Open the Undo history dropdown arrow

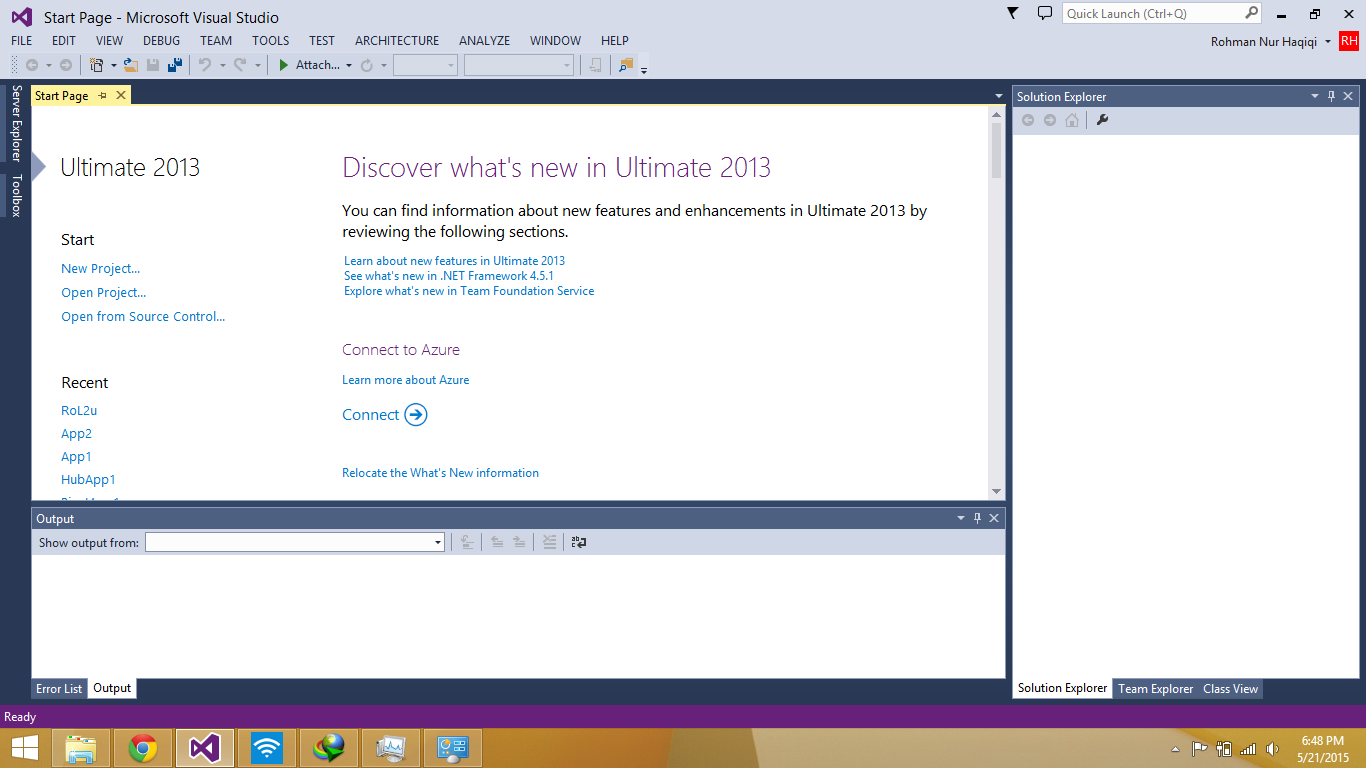coord(222,66)
